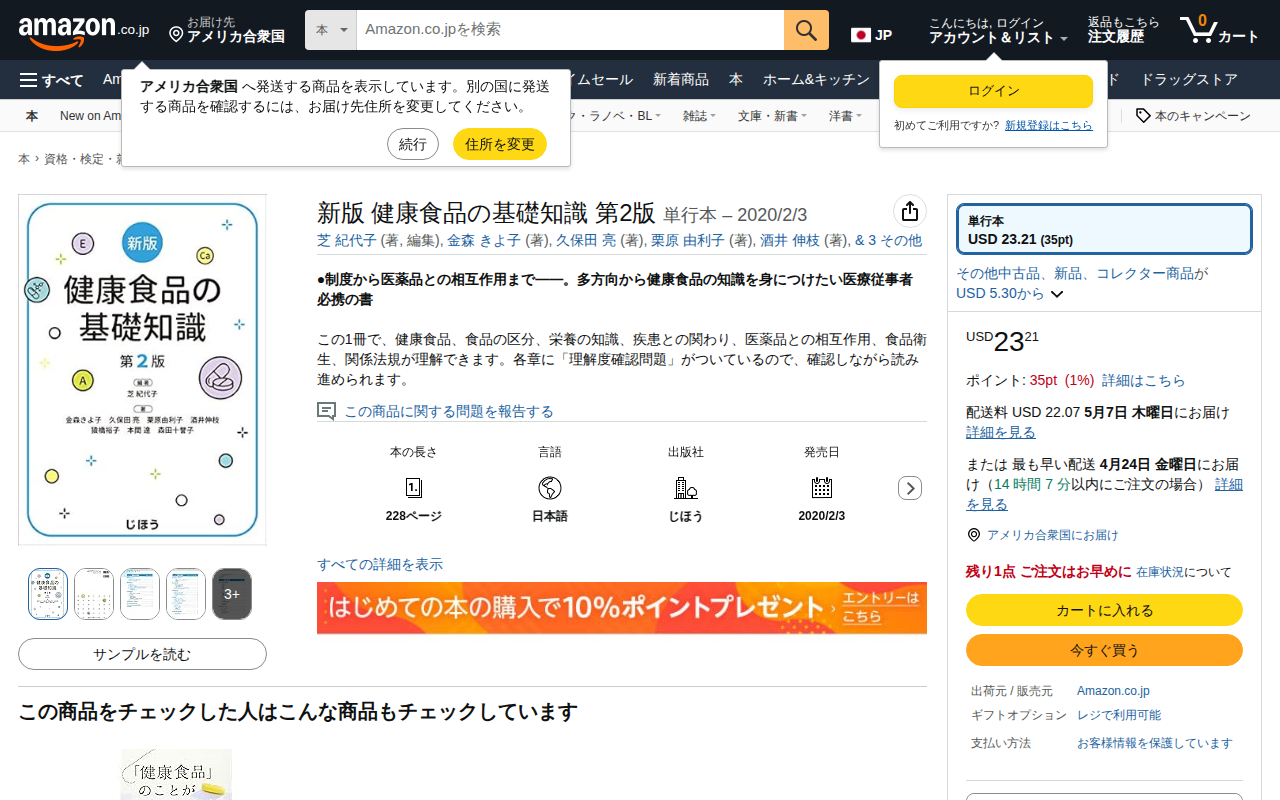Open the ホーム&キッチン nav item
This screenshot has height=800, width=1280.
pos(816,80)
